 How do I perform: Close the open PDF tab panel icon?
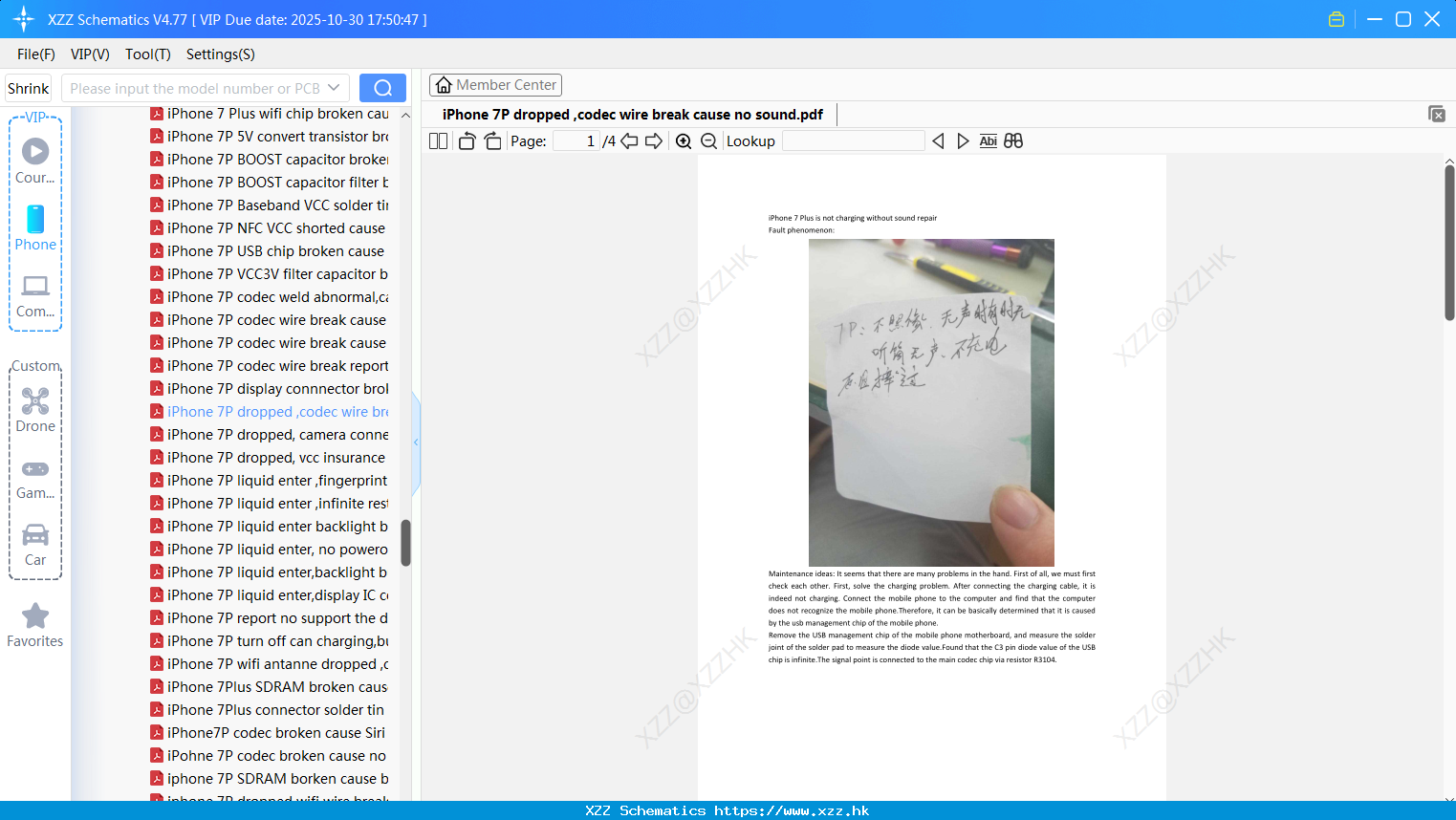pos(1437,114)
